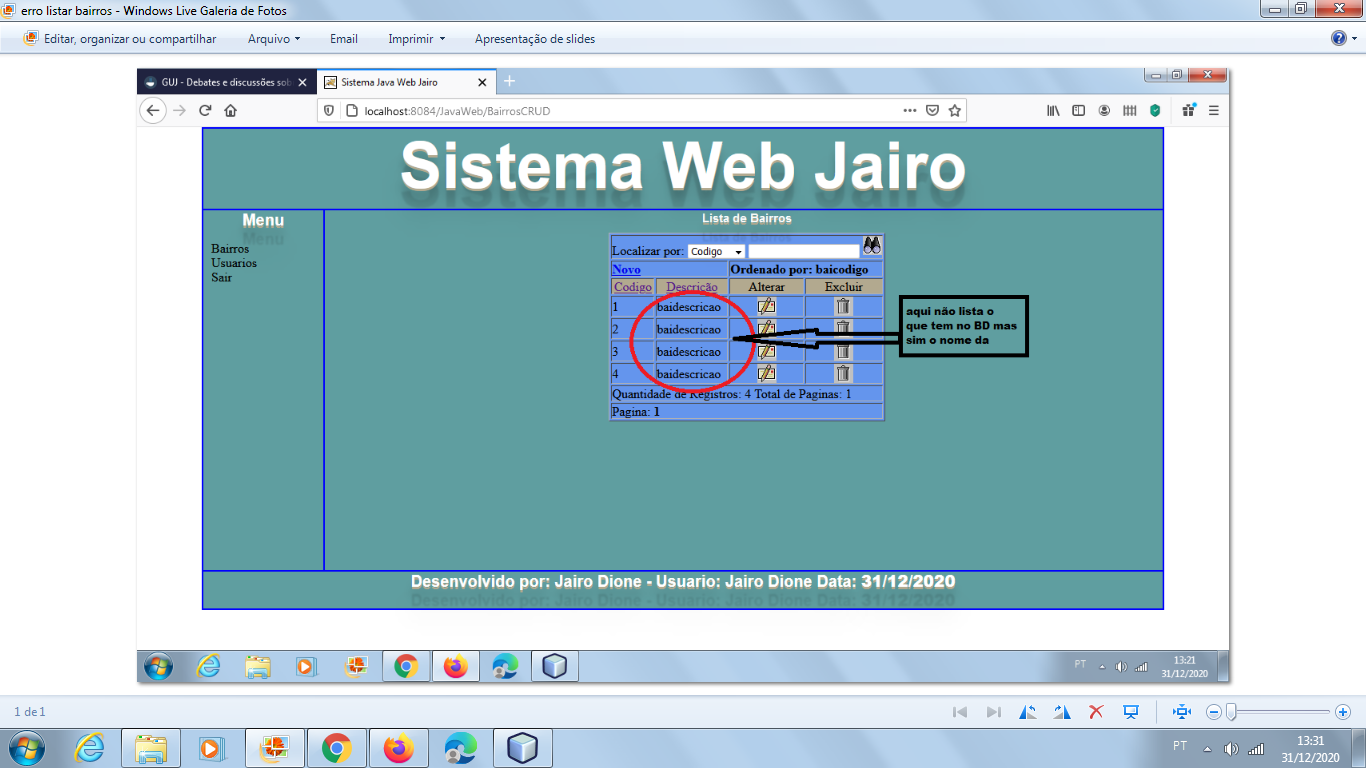The width and height of the screenshot is (1366, 768).
Task: Click 'baidescricao' in row 4
Action: (x=689, y=374)
